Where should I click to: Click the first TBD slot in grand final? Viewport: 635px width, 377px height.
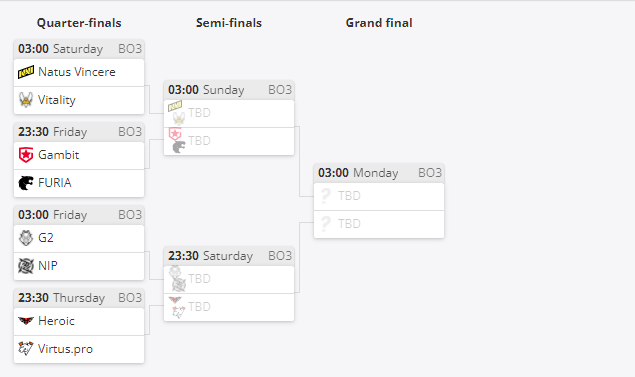coord(379,196)
